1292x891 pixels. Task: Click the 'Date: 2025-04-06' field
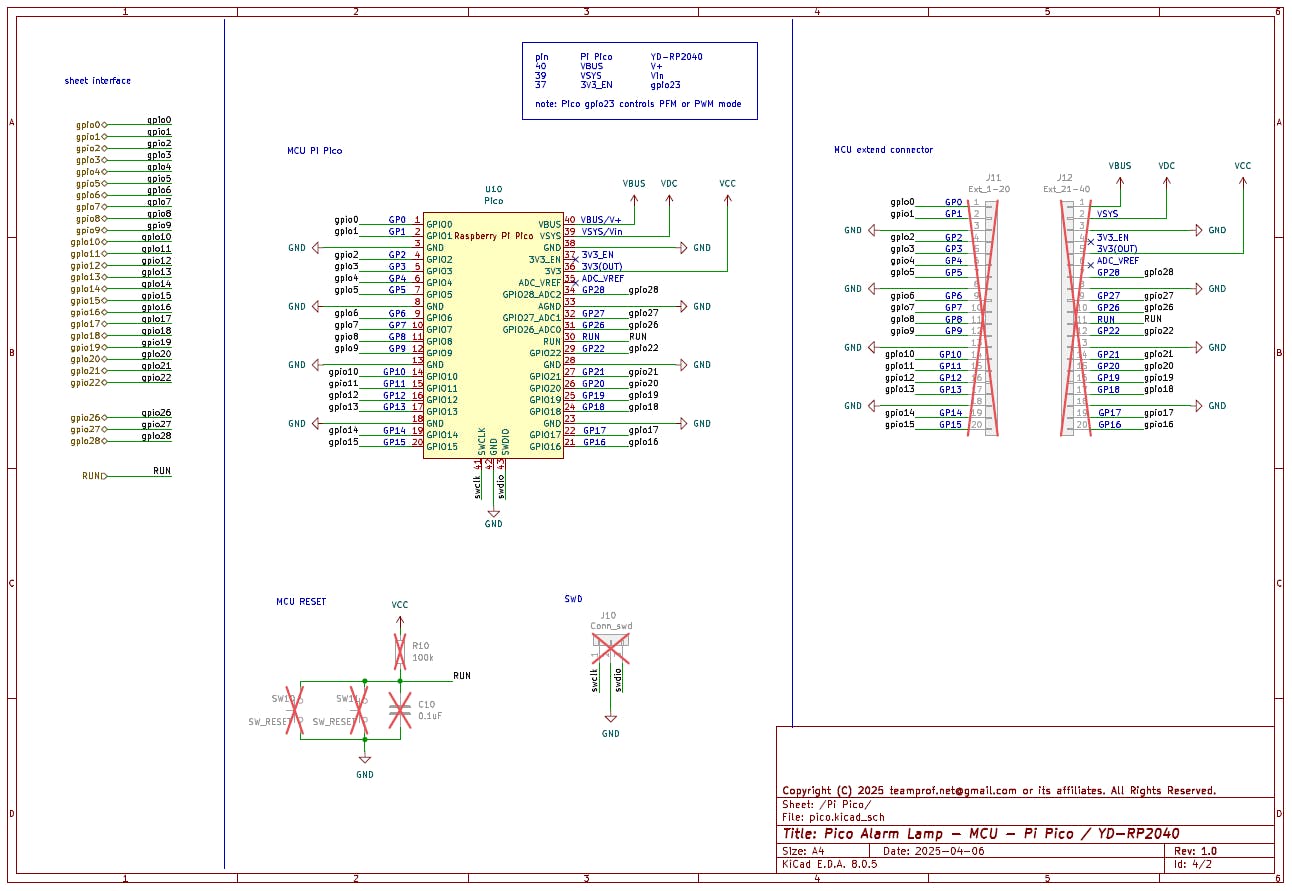click(936, 852)
